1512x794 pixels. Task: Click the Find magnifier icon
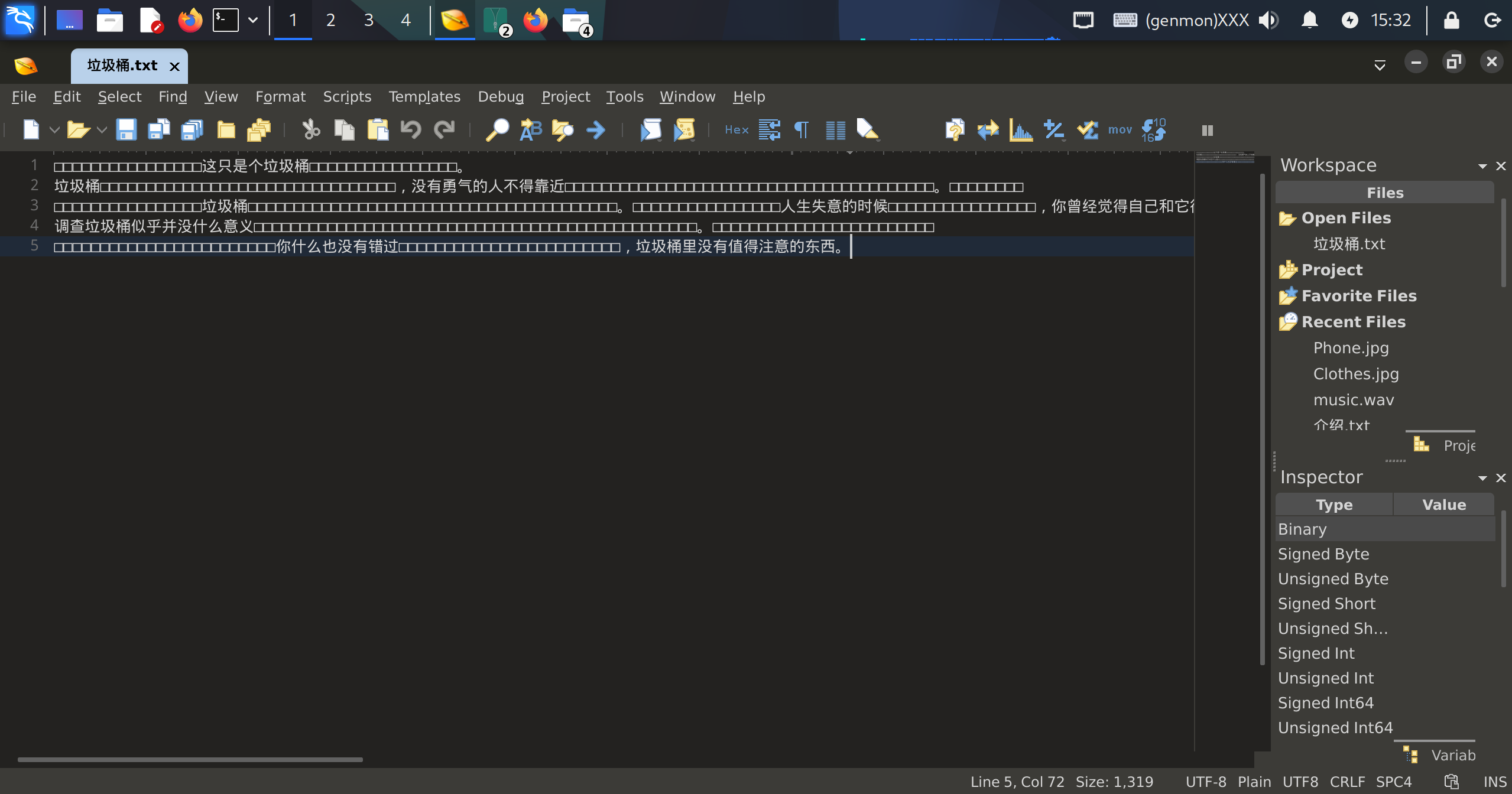coord(497,130)
